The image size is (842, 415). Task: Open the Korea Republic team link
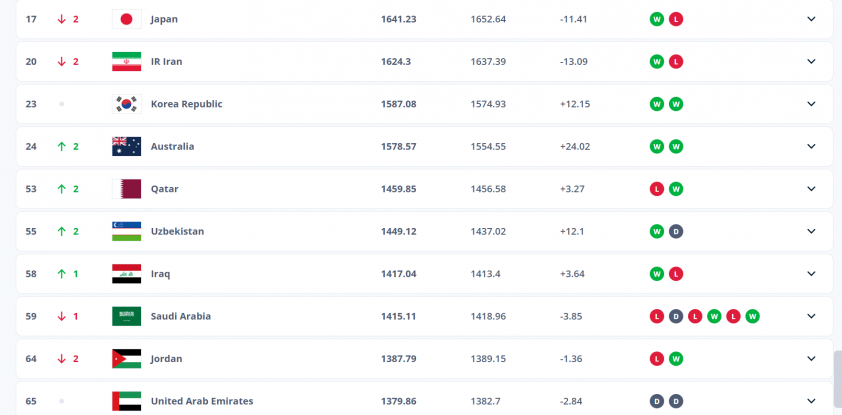pyautogui.click(x=186, y=104)
